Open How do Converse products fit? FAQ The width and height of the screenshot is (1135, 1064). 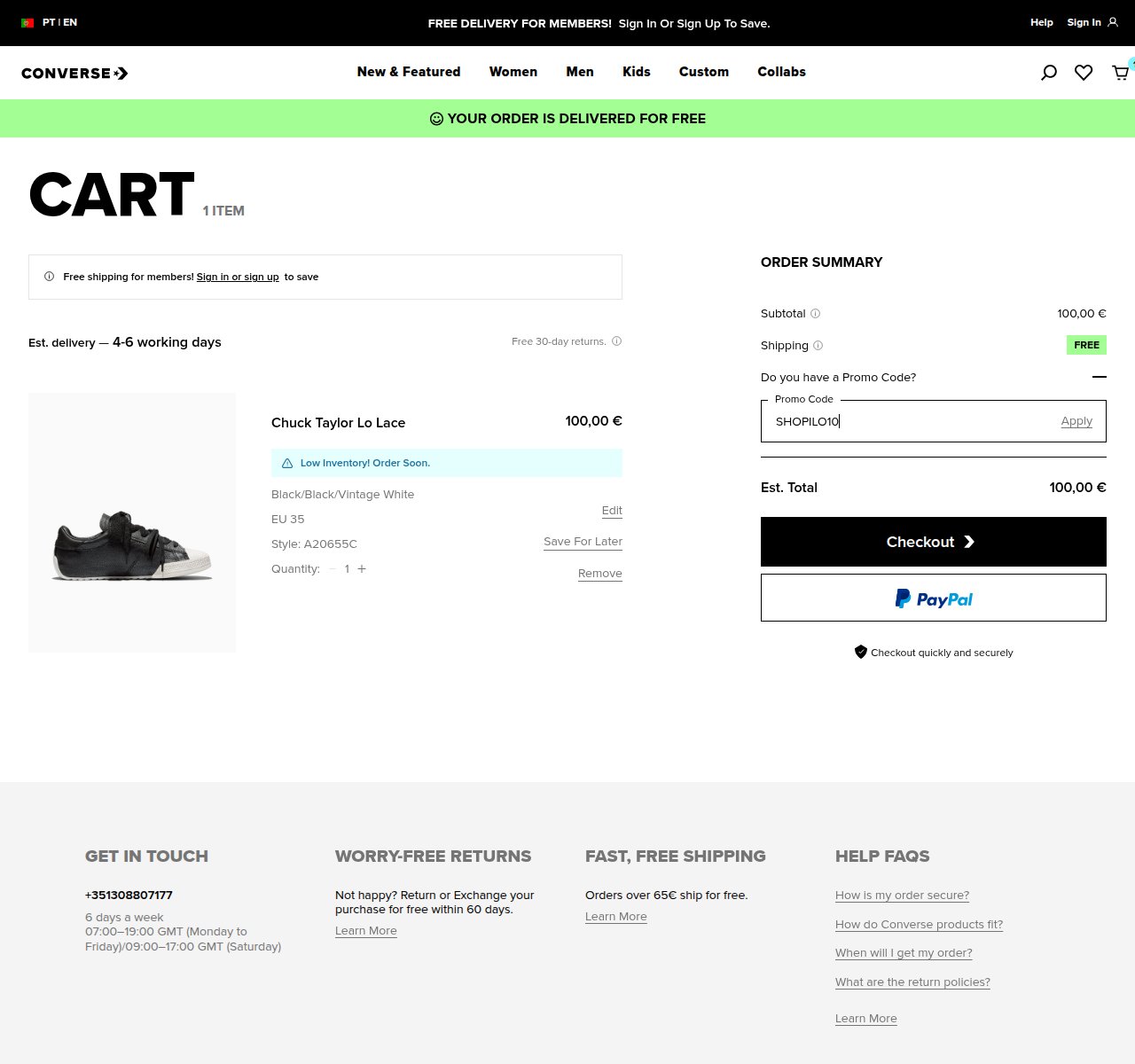coord(919,925)
